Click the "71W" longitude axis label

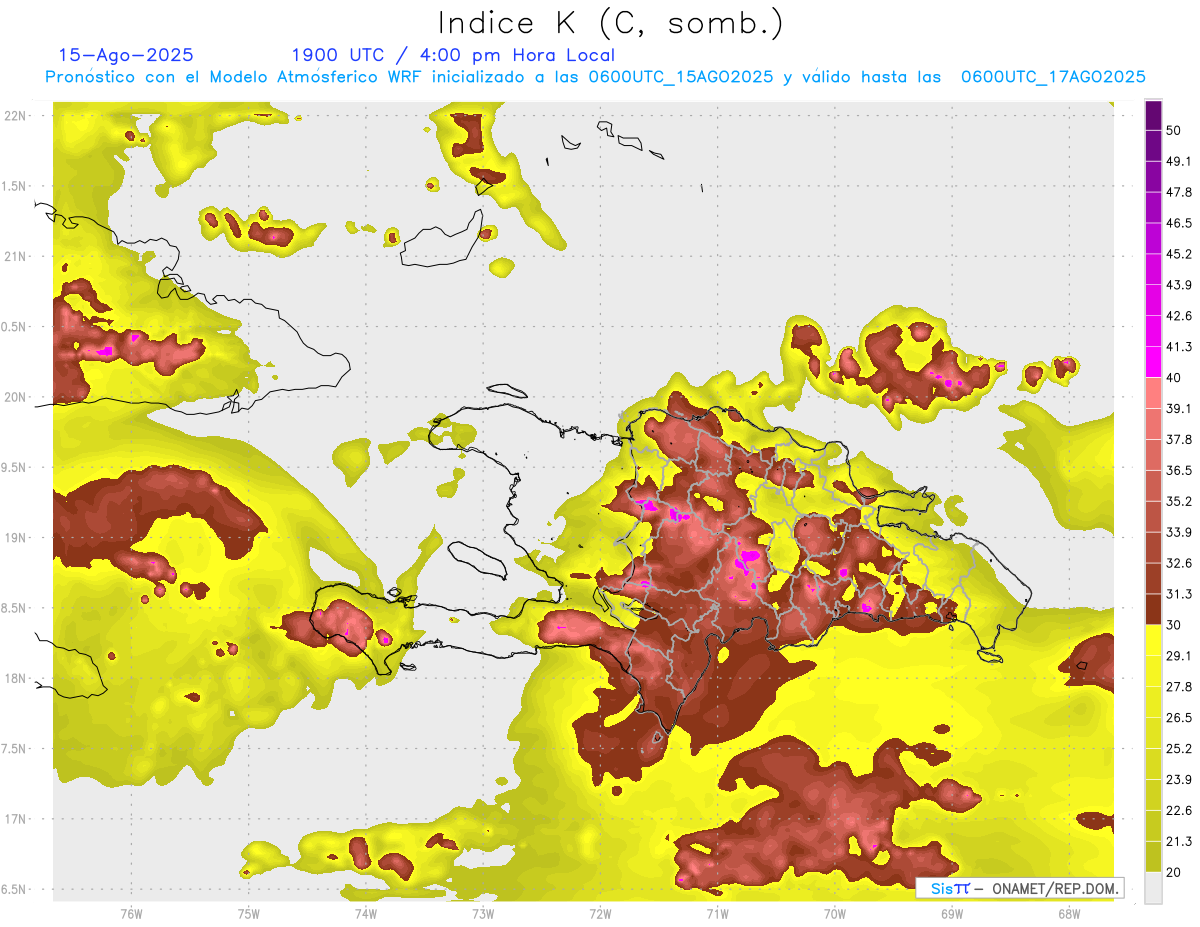[x=717, y=913]
